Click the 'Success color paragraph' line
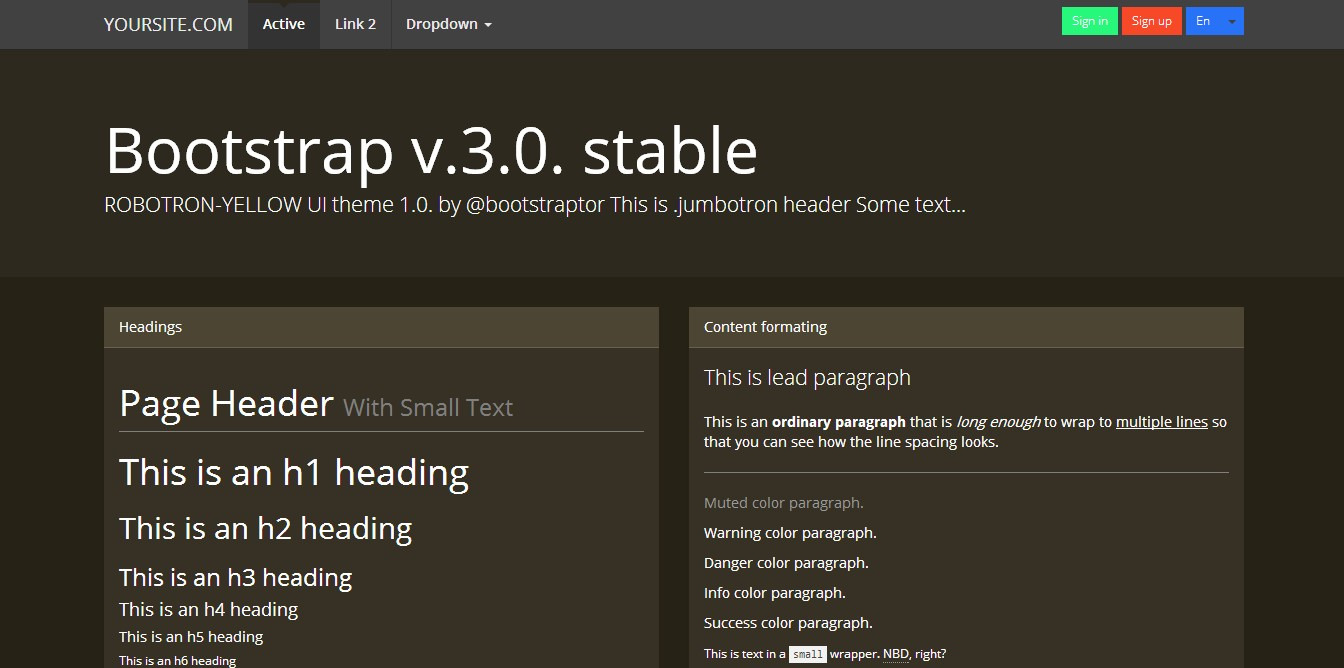The height and width of the screenshot is (668, 1344). click(x=788, y=623)
